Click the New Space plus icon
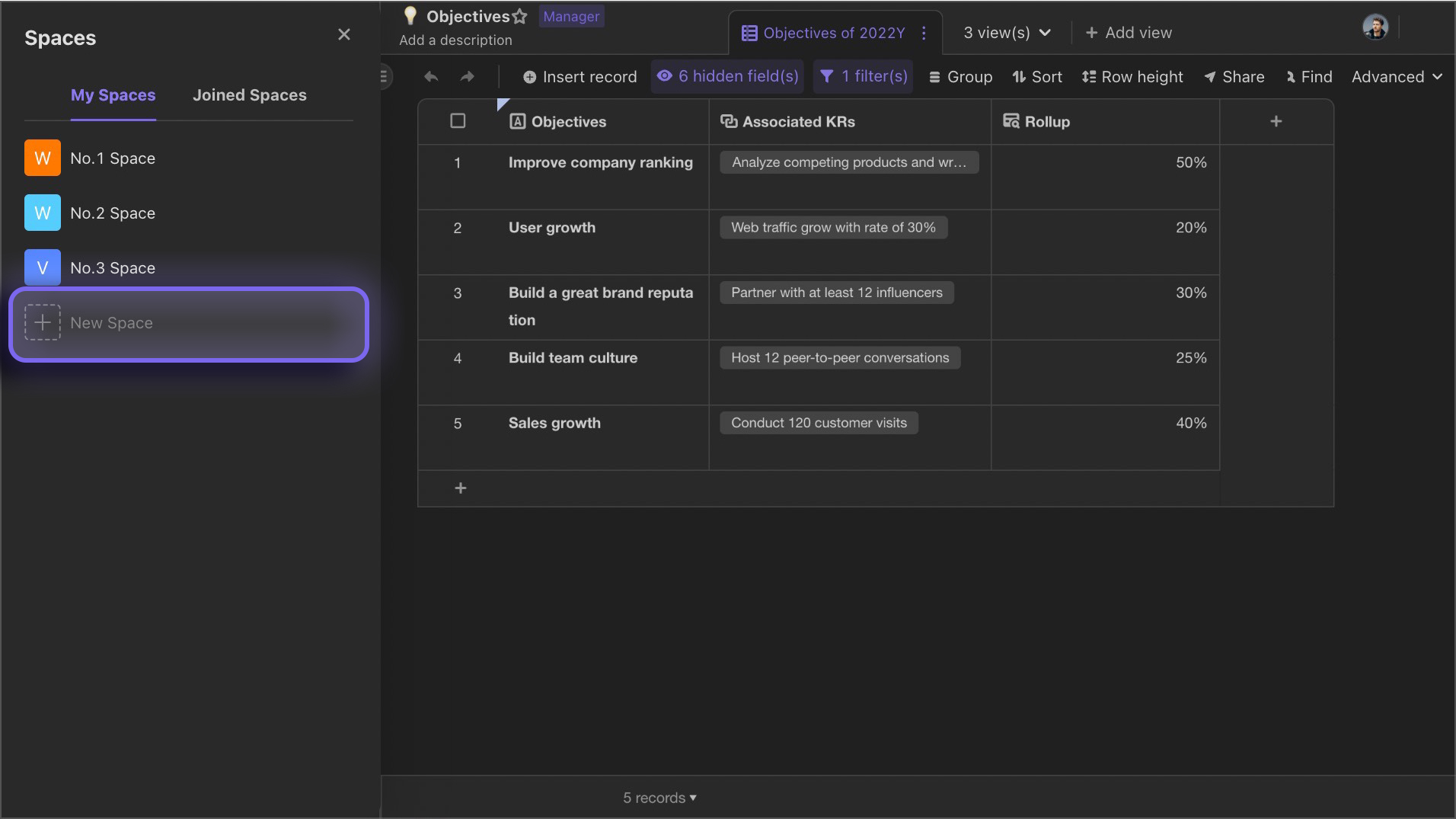 [43, 322]
